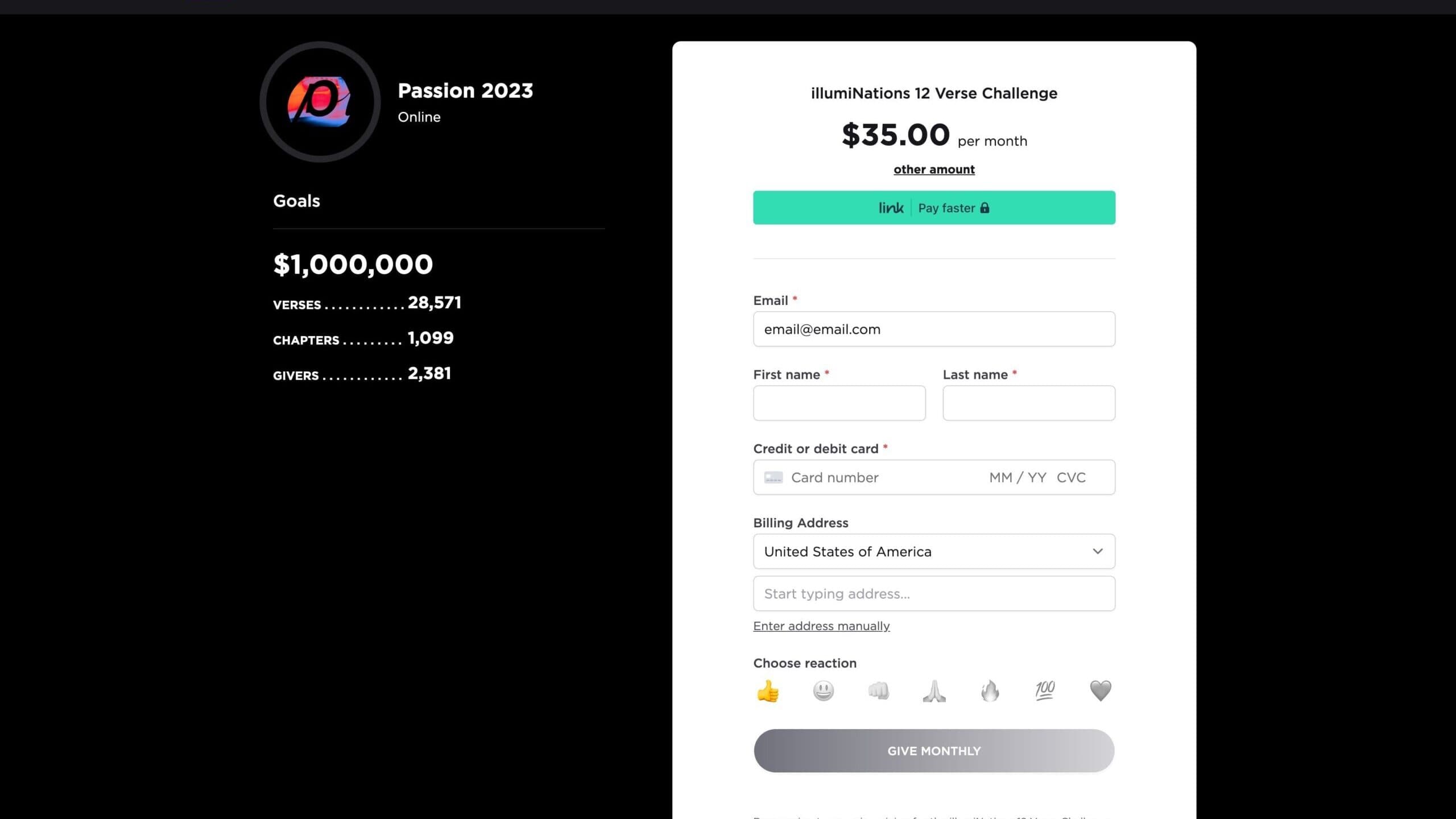Pick the fist bump reaction
Image resolution: width=1456 pixels, height=819 pixels.
click(878, 690)
